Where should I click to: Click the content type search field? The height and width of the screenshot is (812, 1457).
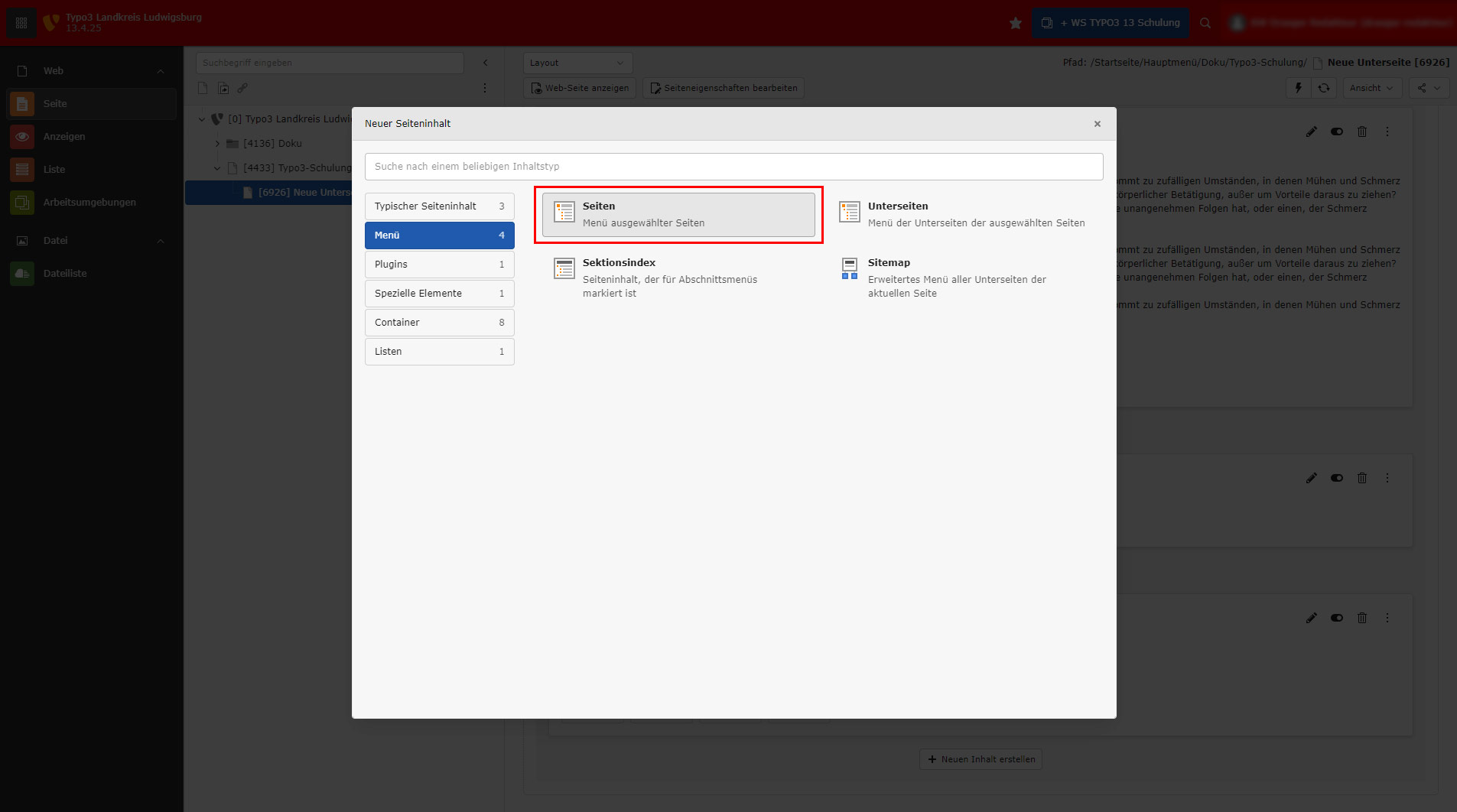733,167
